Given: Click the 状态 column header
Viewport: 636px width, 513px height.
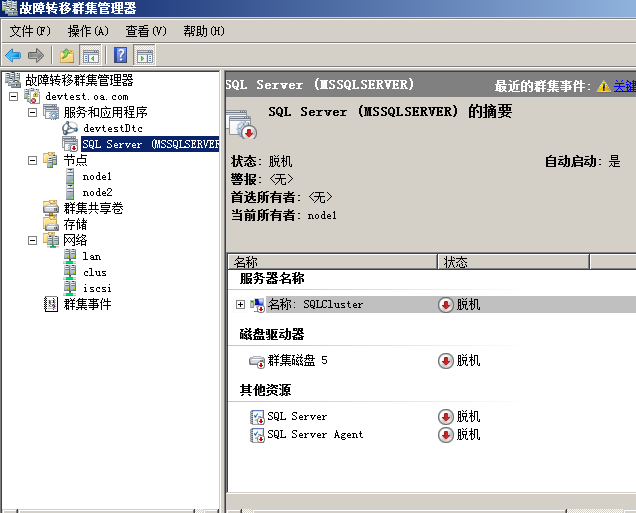Looking at the screenshot, I should [x=514, y=262].
